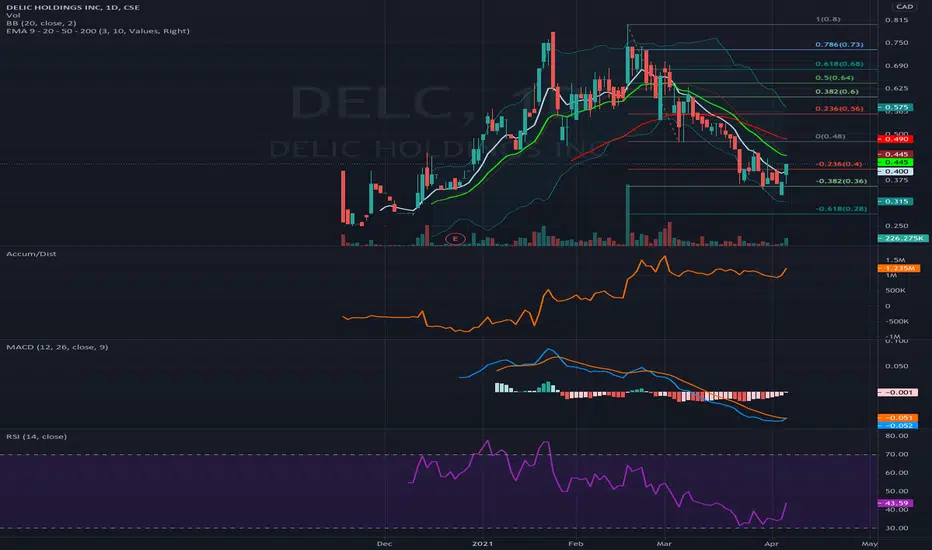This screenshot has height=550, width=932.
Task: Click the 0.490 red price label
Action: tap(896, 139)
